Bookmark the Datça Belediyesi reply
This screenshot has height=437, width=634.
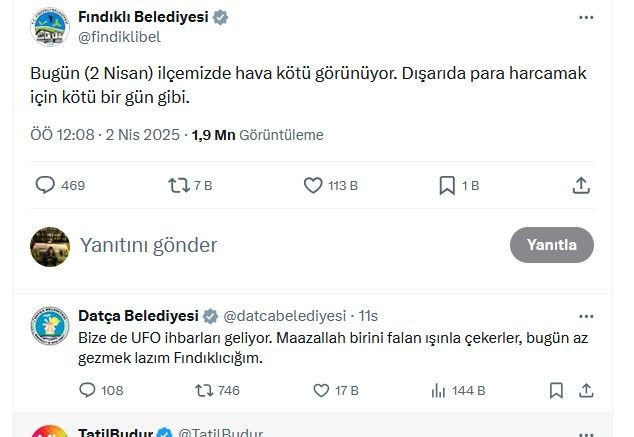(556, 390)
